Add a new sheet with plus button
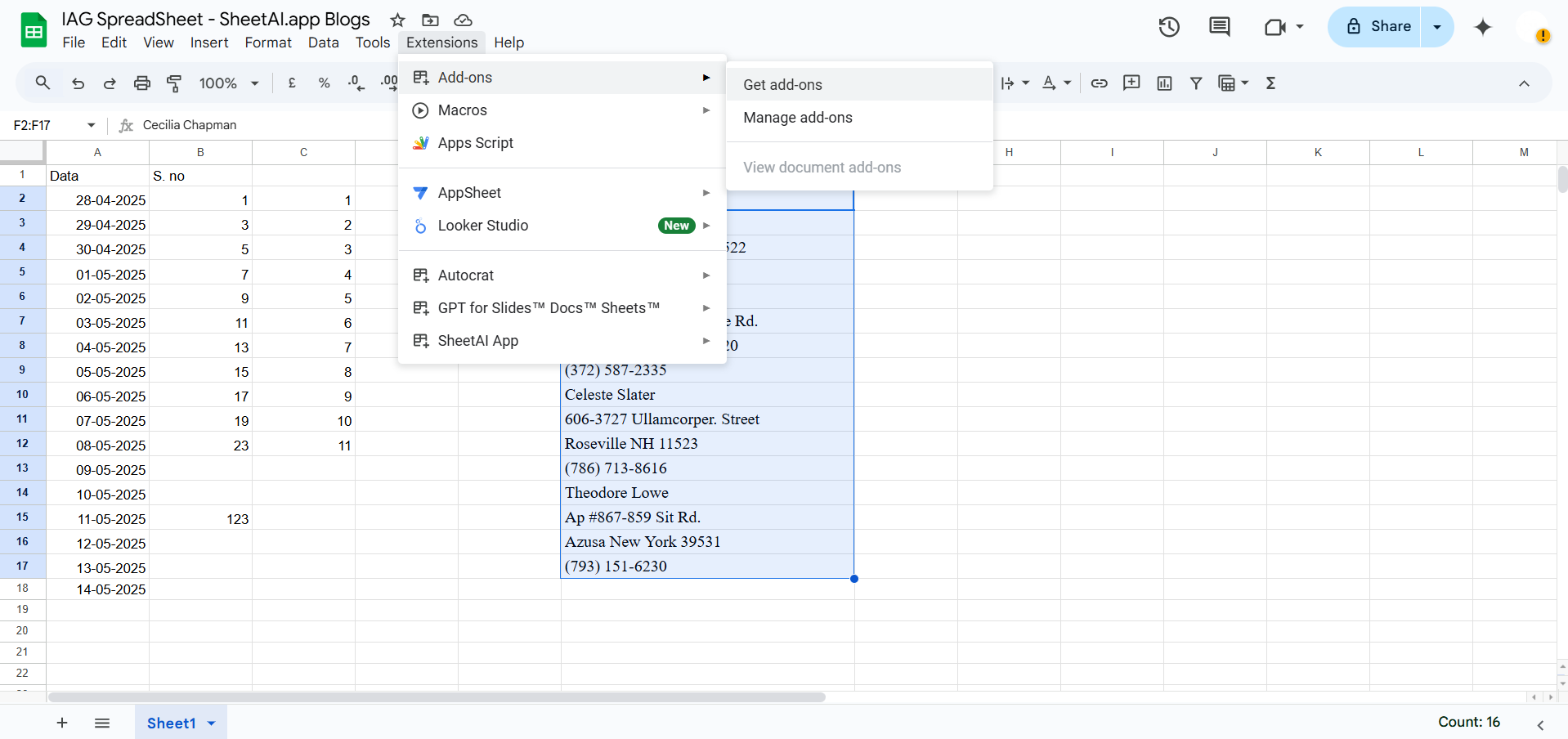Image resolution: width=1568 pixels, height=739 pixels. (x=62, y=723)
